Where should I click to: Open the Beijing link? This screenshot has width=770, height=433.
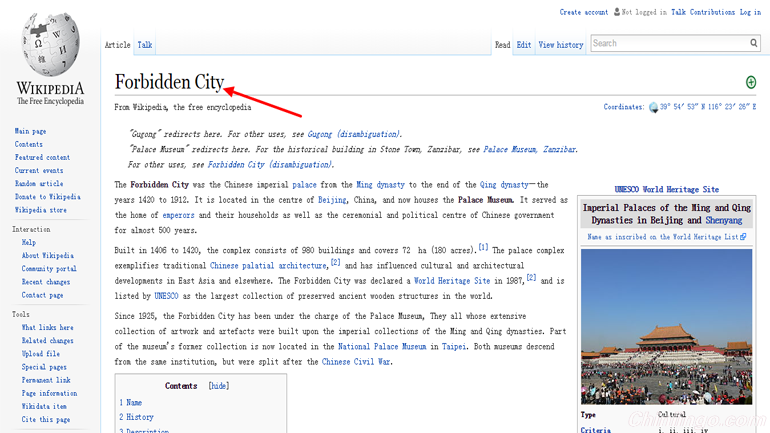coord(332,200)
